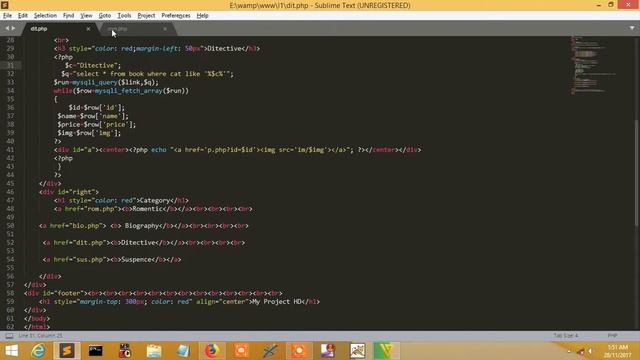Open the Selection menu
This screenshot has height=360, width=640.
[45, 16]
